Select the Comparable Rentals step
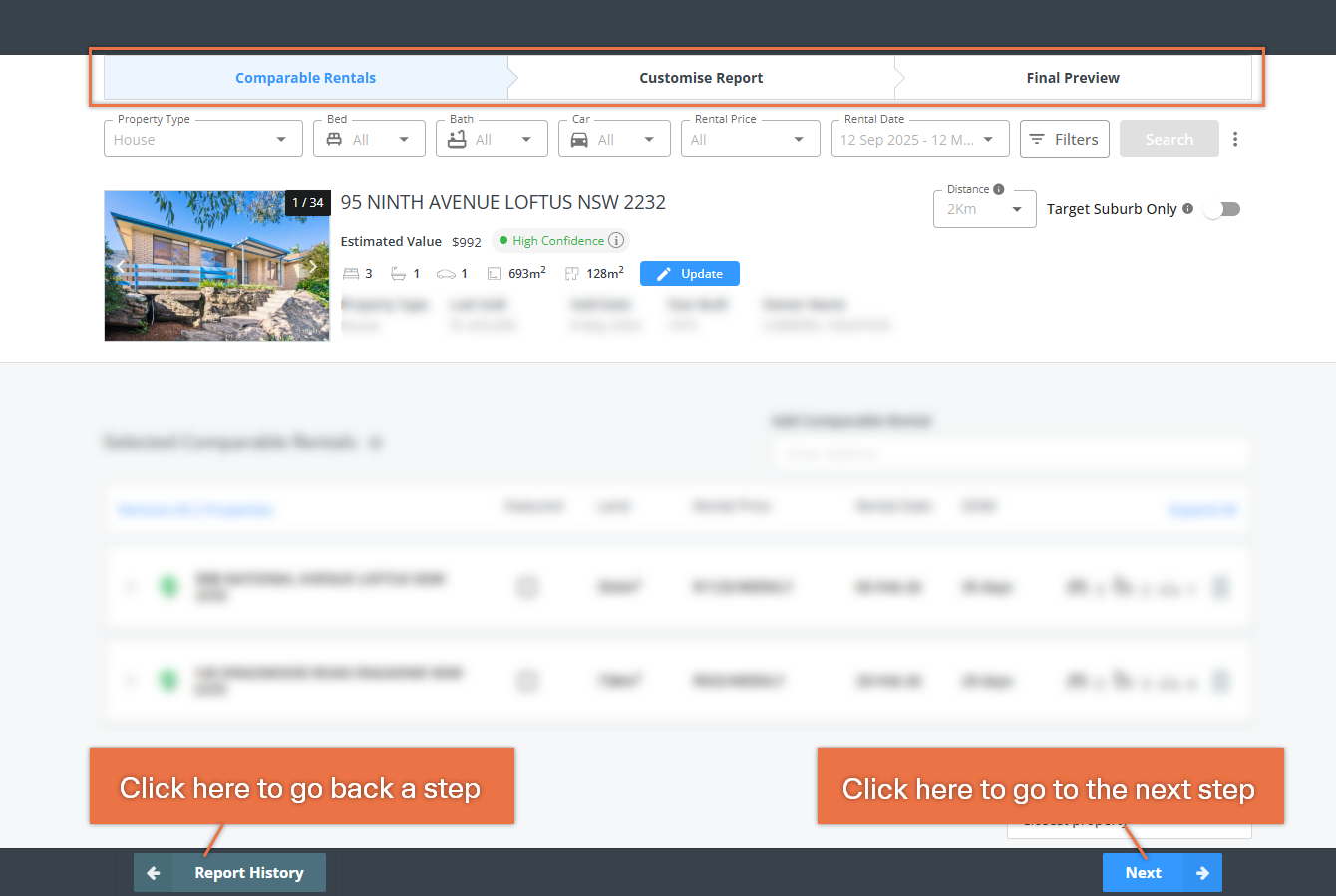This screenshot has width=1336, height=896. pos(306,78)
